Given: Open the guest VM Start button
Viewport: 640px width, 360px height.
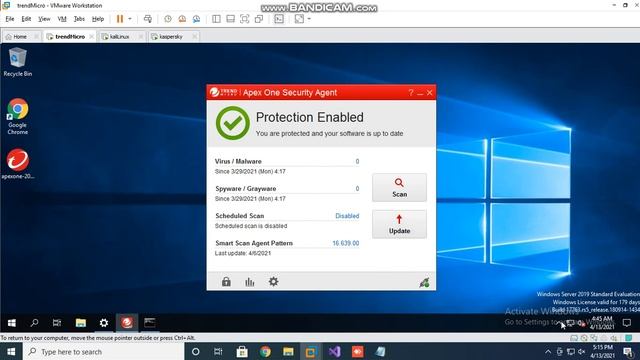Looking at the screenshot, I should tap(12, 323).
